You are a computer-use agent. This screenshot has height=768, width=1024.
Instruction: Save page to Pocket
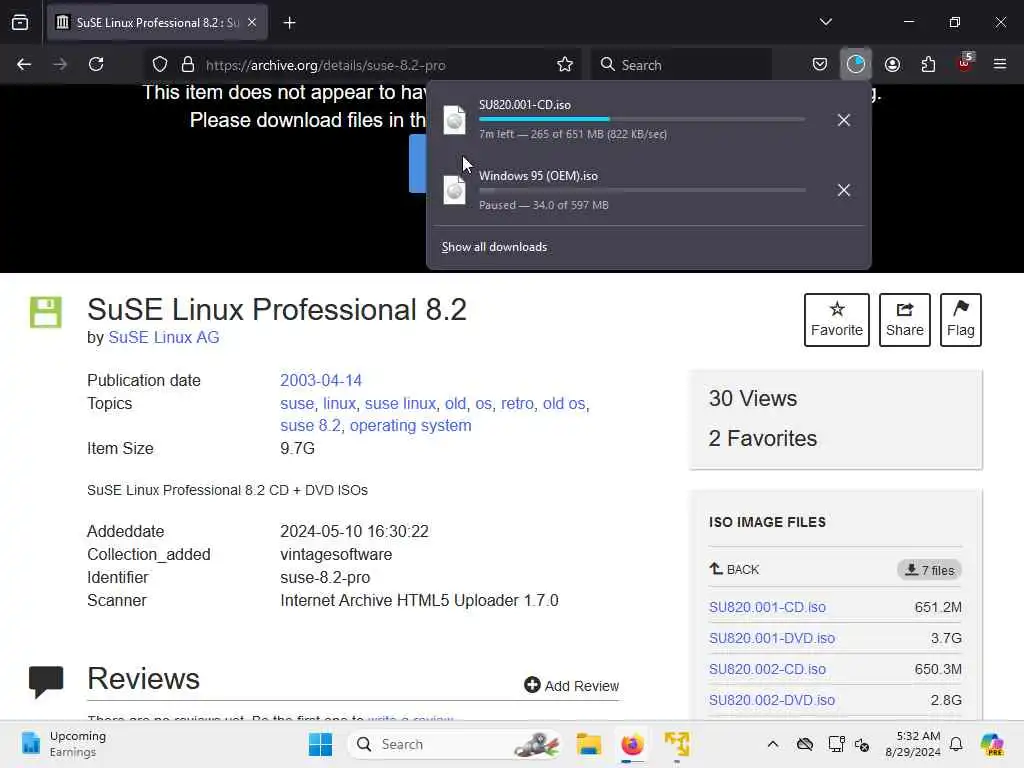[x=820, y=64]
